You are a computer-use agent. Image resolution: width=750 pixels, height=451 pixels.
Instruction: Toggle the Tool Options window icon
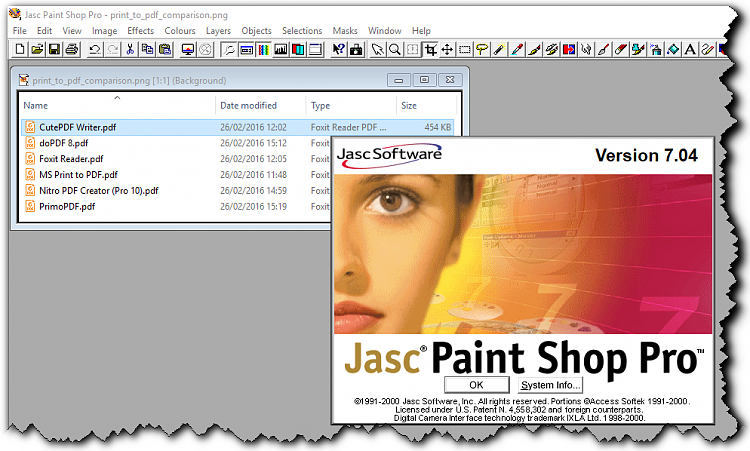(x=246, y=49)
